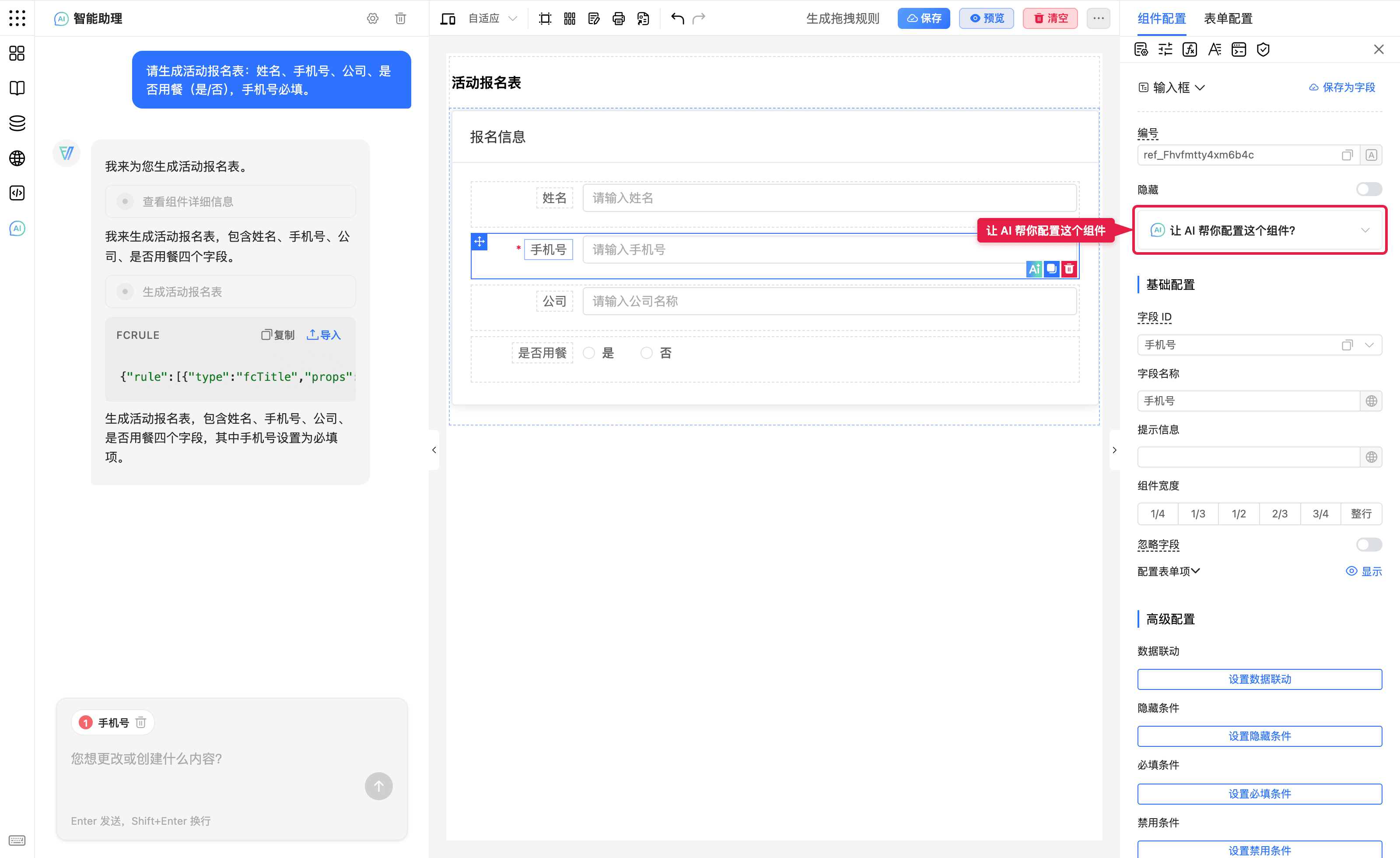The image size is (1400, 858).
Task: Redo the last action
Action: click(x=699, y=19)
